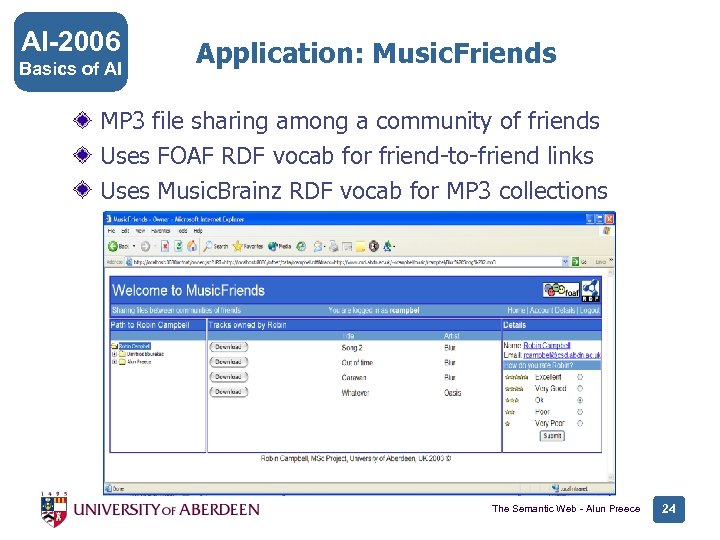Select the Very Poor rating radio button
720x540 pixels.
coord(580,423)
